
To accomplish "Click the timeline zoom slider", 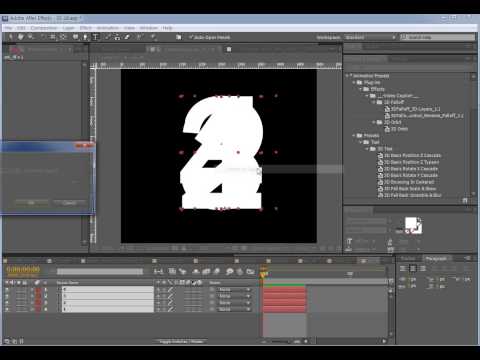I will pyautogui.click(x=282, y=341).
